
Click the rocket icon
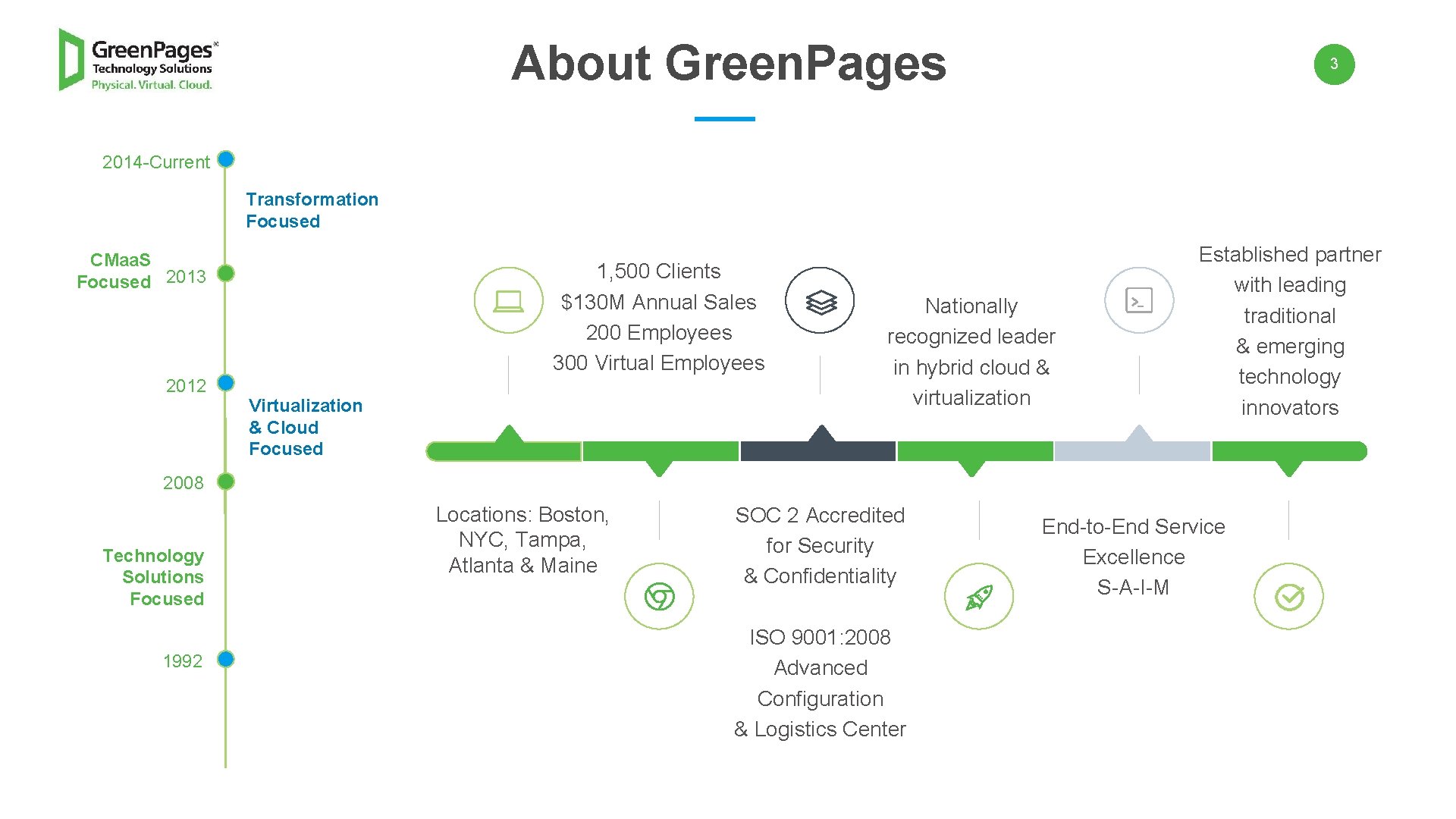tap(978, 597)
